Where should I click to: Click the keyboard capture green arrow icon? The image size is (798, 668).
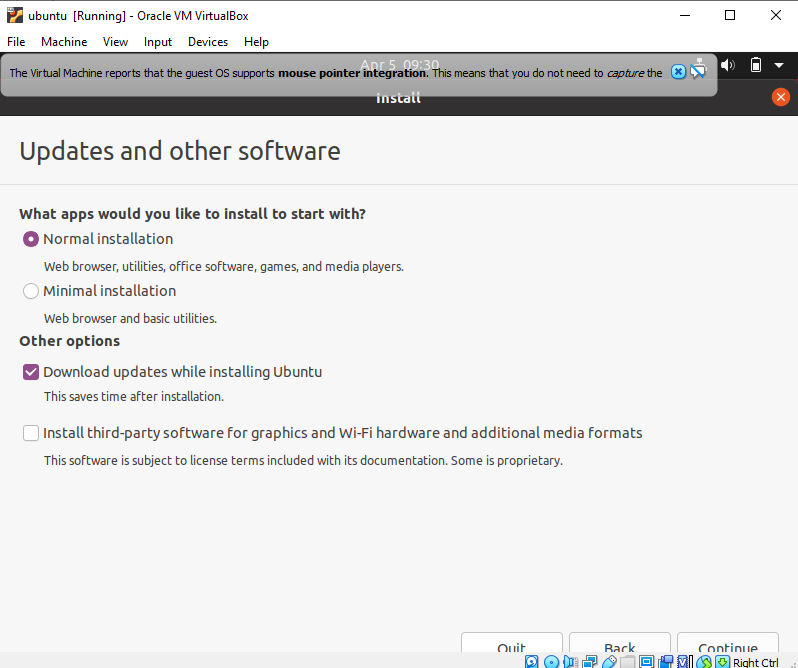pos(722,661)
